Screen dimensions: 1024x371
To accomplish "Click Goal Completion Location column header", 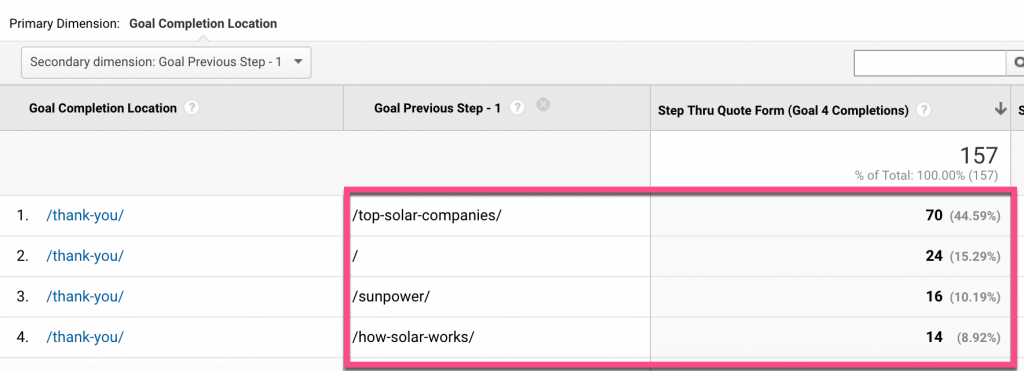I will 103,108.
